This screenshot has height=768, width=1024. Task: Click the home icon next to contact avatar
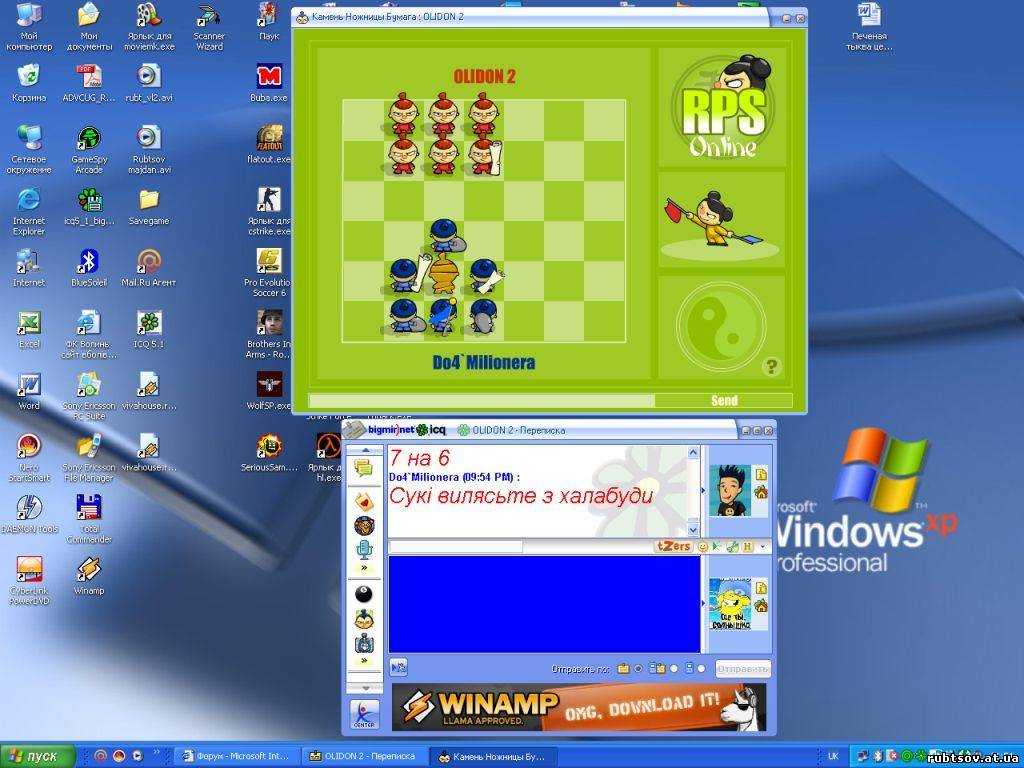pyautogui.click(x=761, y=492)
